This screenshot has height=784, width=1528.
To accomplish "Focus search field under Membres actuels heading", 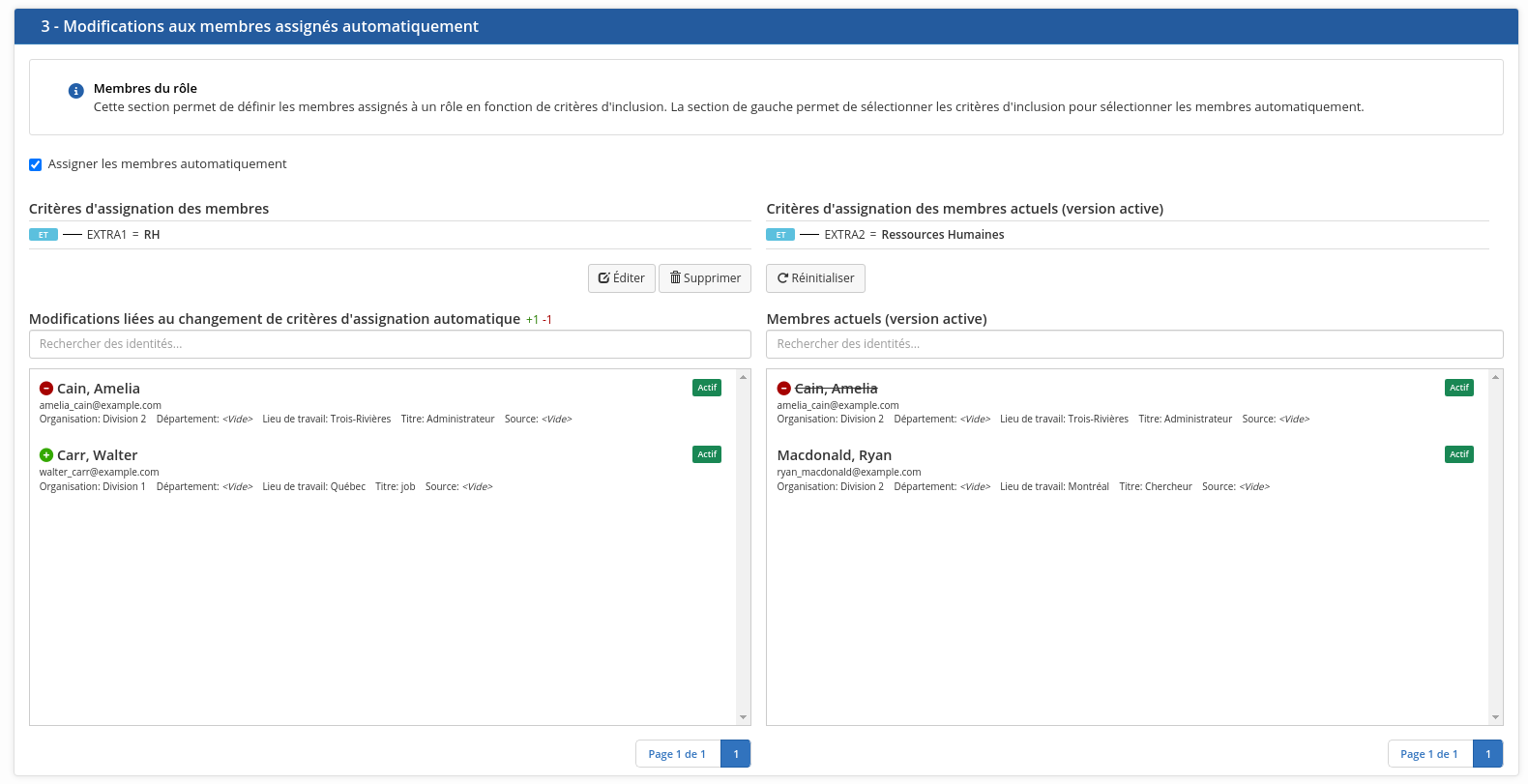I will click(1134, 344).
